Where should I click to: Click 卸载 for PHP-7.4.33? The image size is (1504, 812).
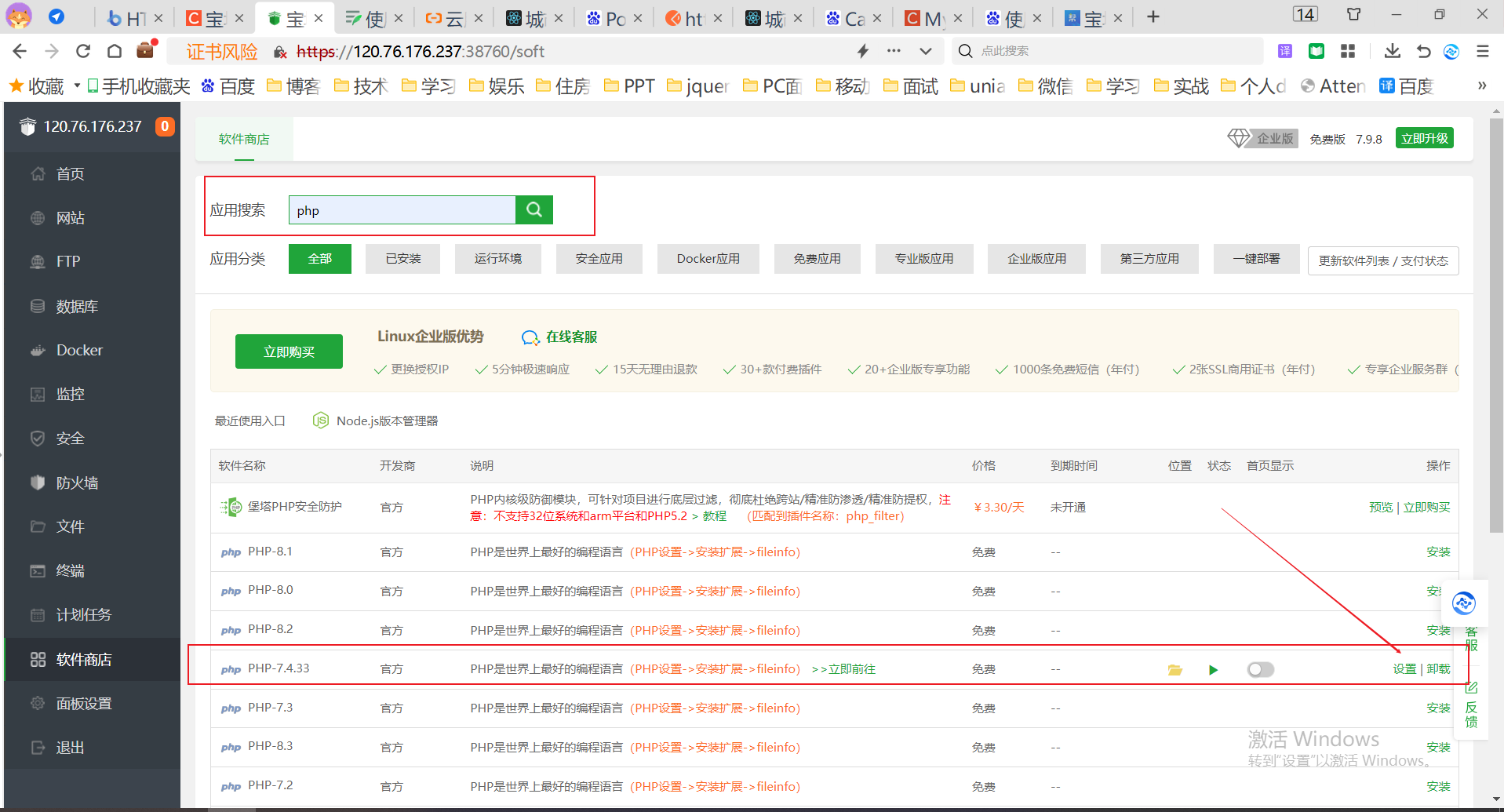tap(1438, 668)
